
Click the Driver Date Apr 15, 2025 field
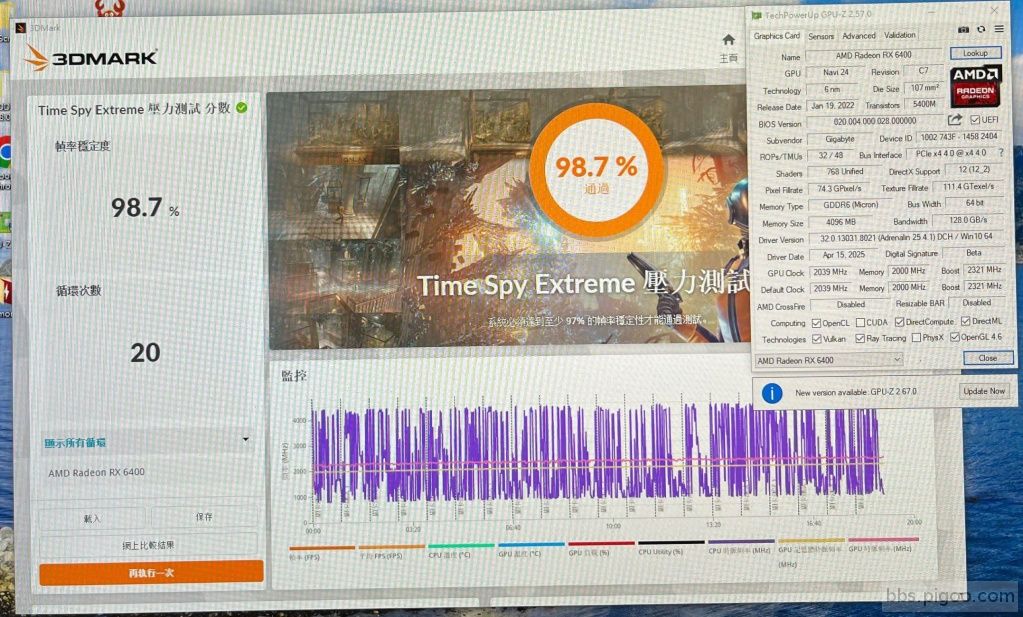pyautogui.click(x=843, y=255)
